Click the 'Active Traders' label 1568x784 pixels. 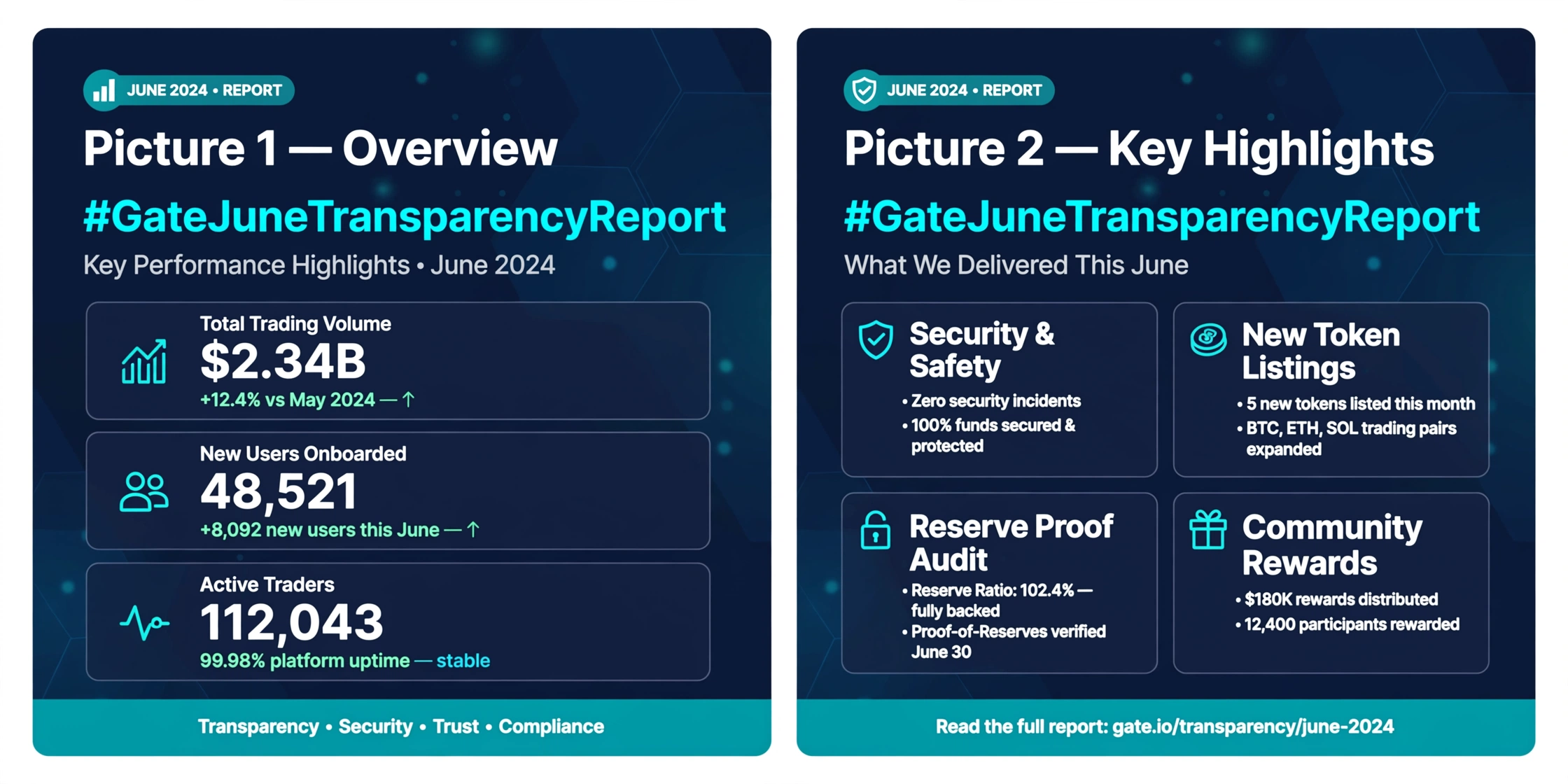[x=267, y=584]
